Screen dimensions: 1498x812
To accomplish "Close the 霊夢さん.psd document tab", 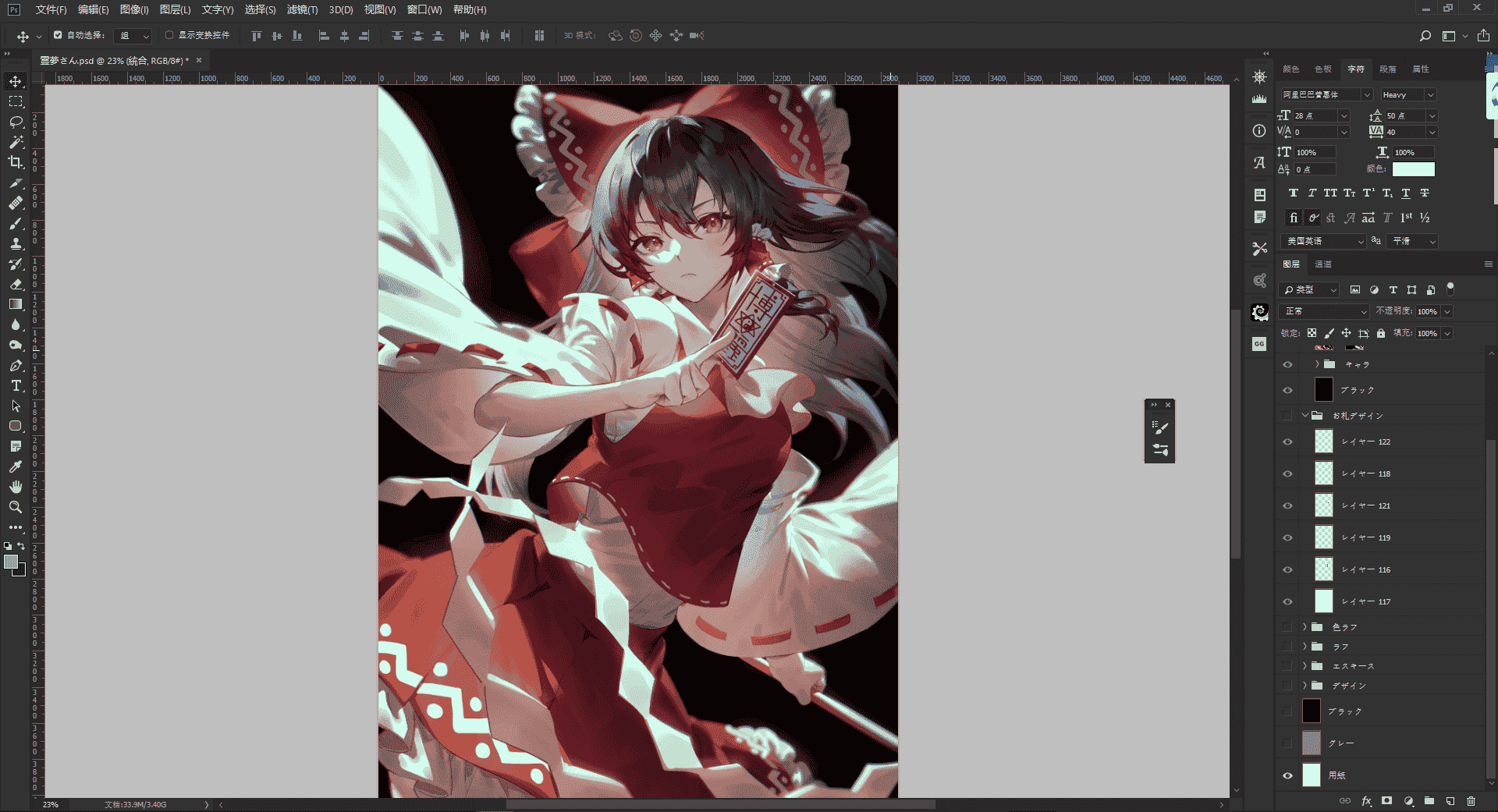I will click(x=199, y=60).
